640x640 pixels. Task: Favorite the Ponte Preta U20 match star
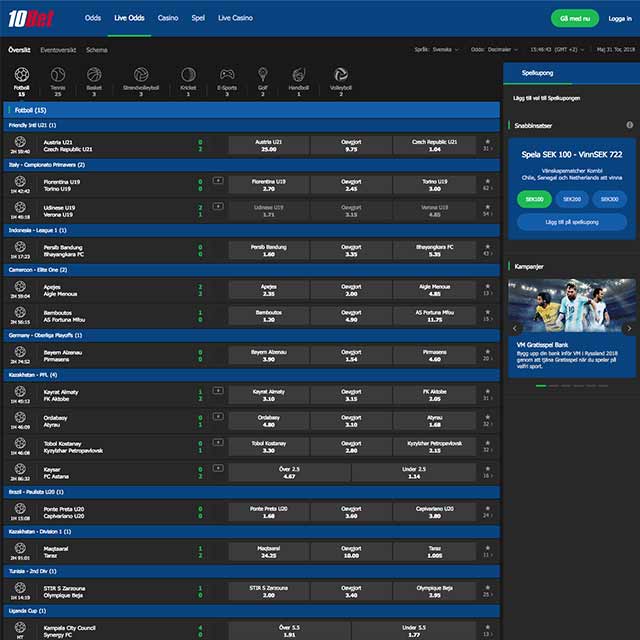tap(487, 509)
